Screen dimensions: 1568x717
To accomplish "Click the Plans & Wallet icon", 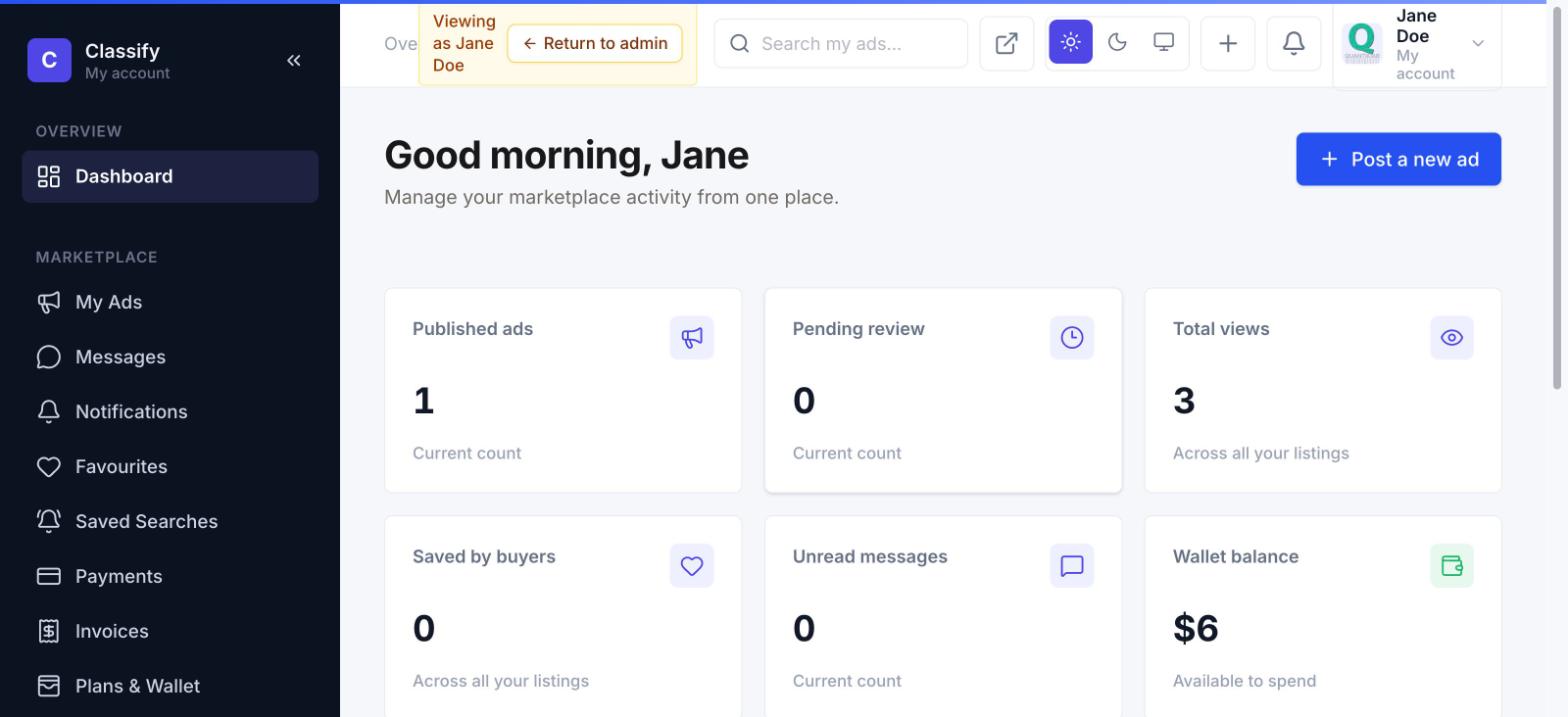I will point(49,686).
